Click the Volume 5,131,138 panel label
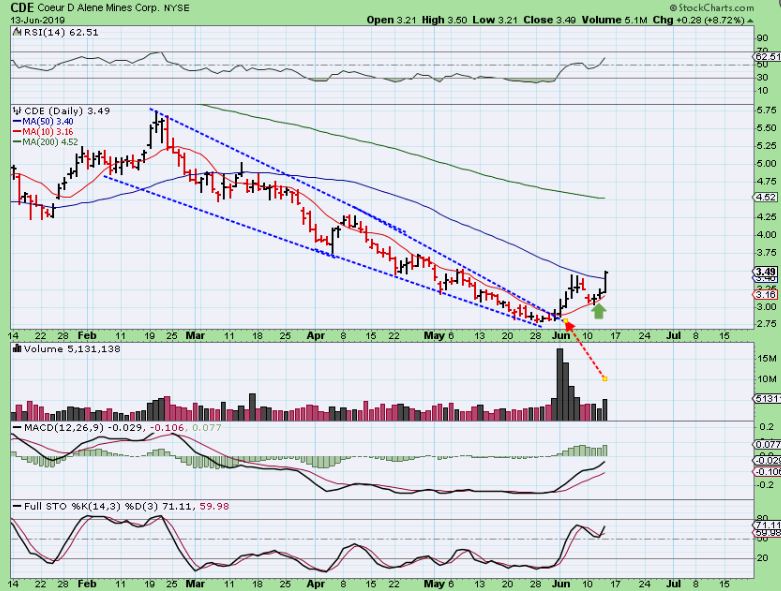This screenshot has width=781, height=591. pyautogui.click(x=72, y=349)
